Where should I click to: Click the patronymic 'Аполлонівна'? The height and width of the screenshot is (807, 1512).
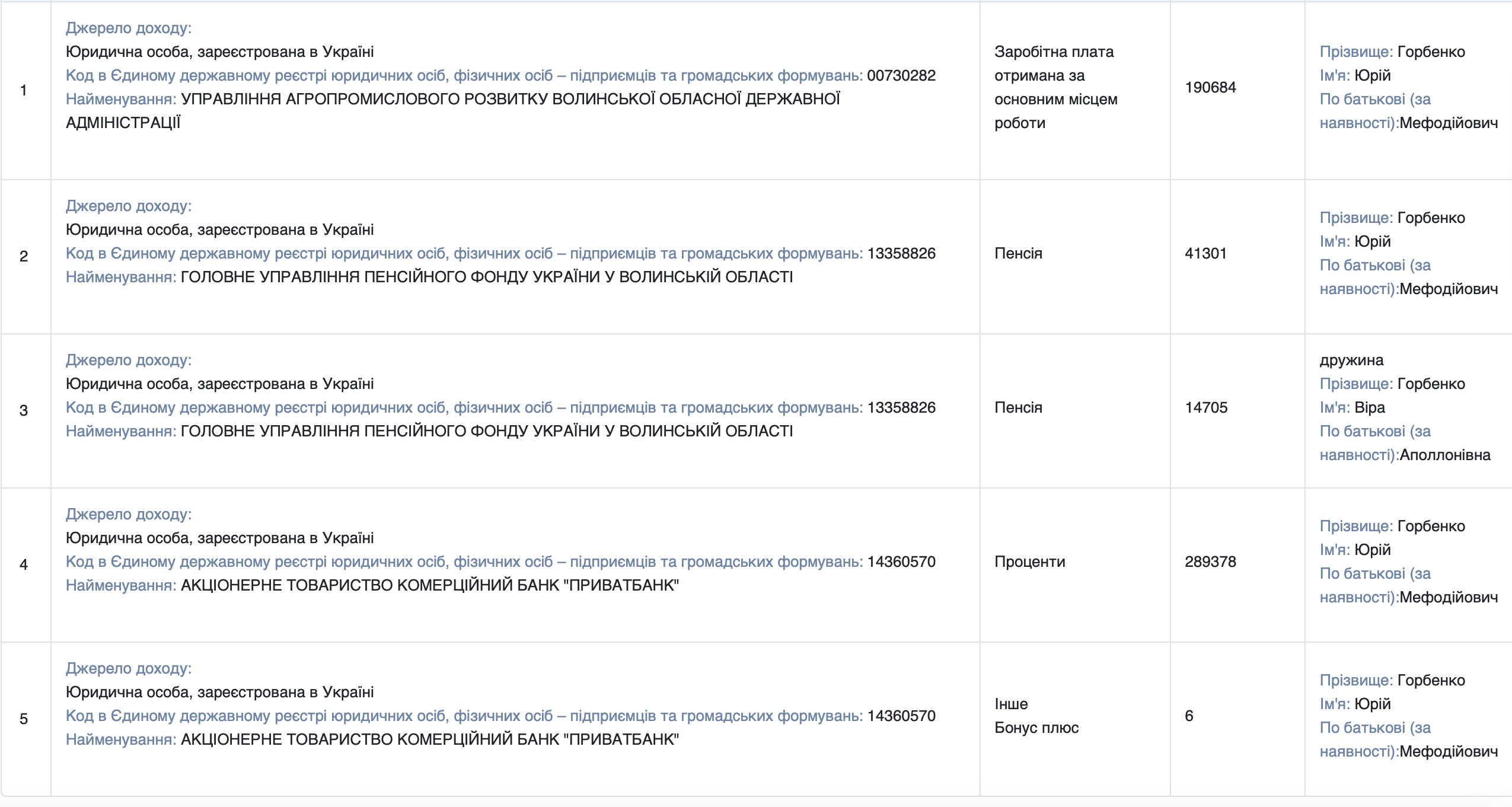(x=1444, y=455)
